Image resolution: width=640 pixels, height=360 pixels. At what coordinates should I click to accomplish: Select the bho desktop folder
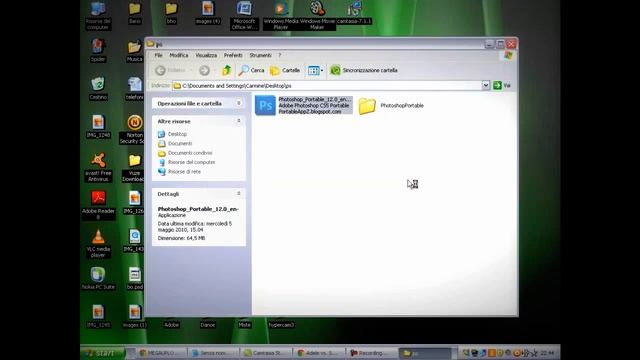point(171,13)
